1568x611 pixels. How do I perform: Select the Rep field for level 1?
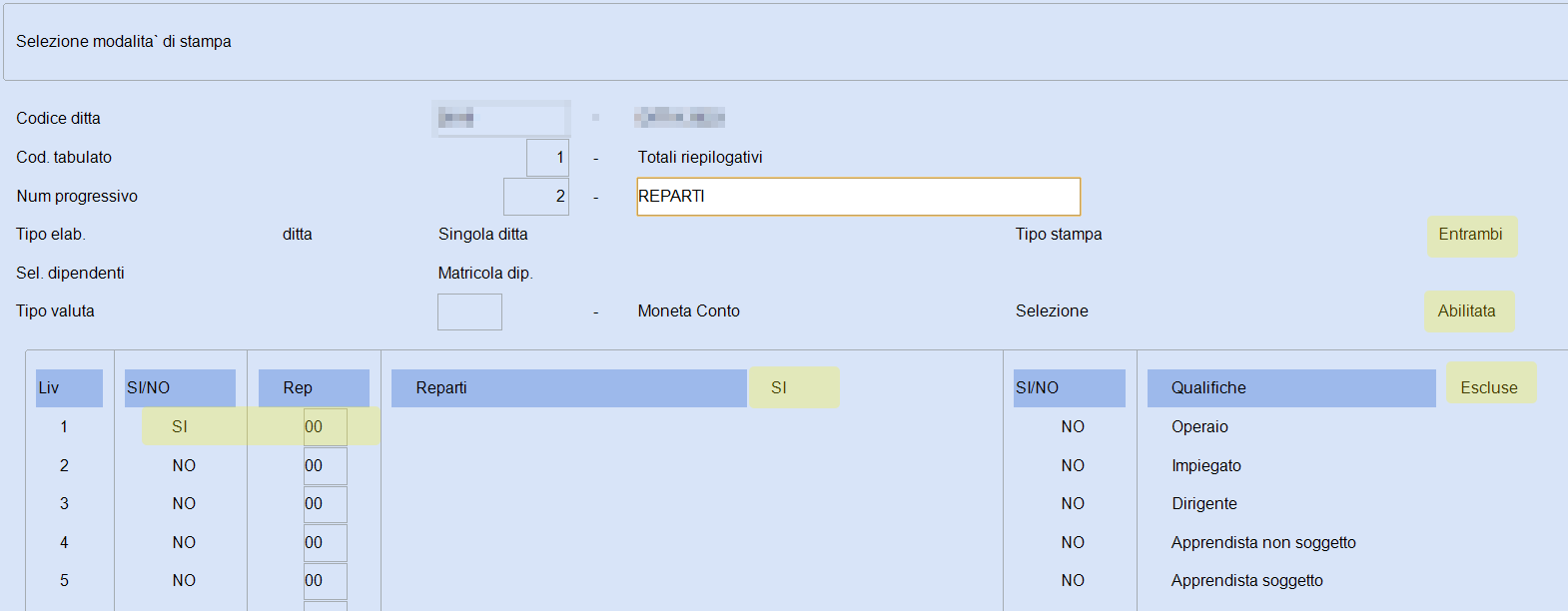pos(326,426)
